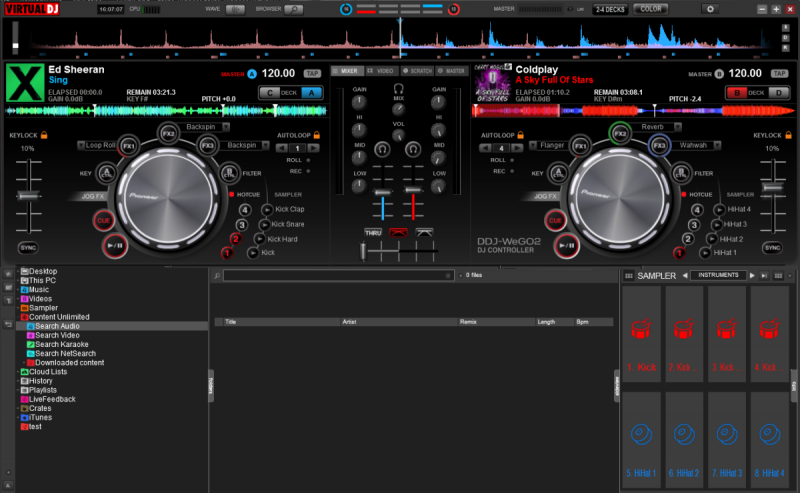Increase right deck autoloop length
The height and width of the screenshot is (493, 800).
[517, 148]
